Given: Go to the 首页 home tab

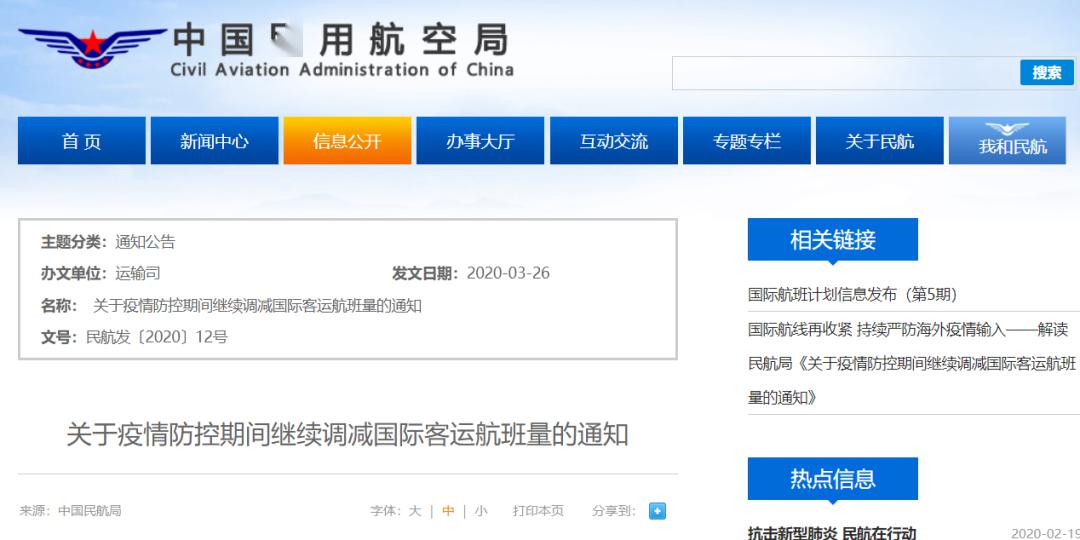Looking at the screenshot, I should pyautogui.click(x=81, y=141).
